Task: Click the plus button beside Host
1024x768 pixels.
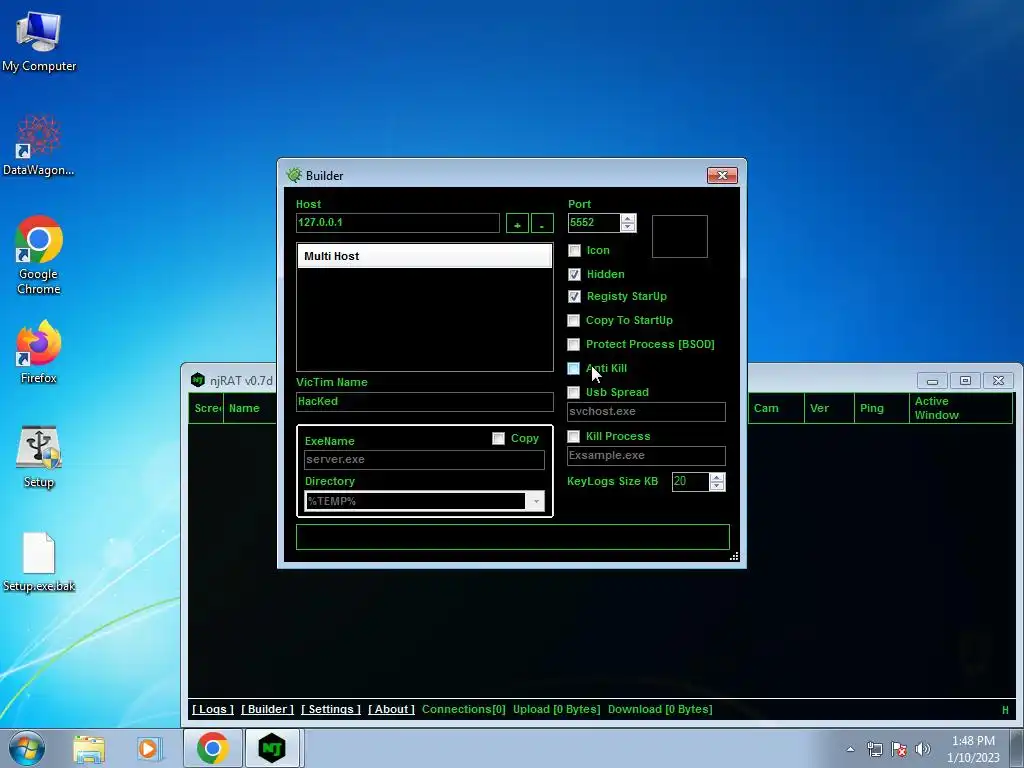Action: tap(517, 223)
